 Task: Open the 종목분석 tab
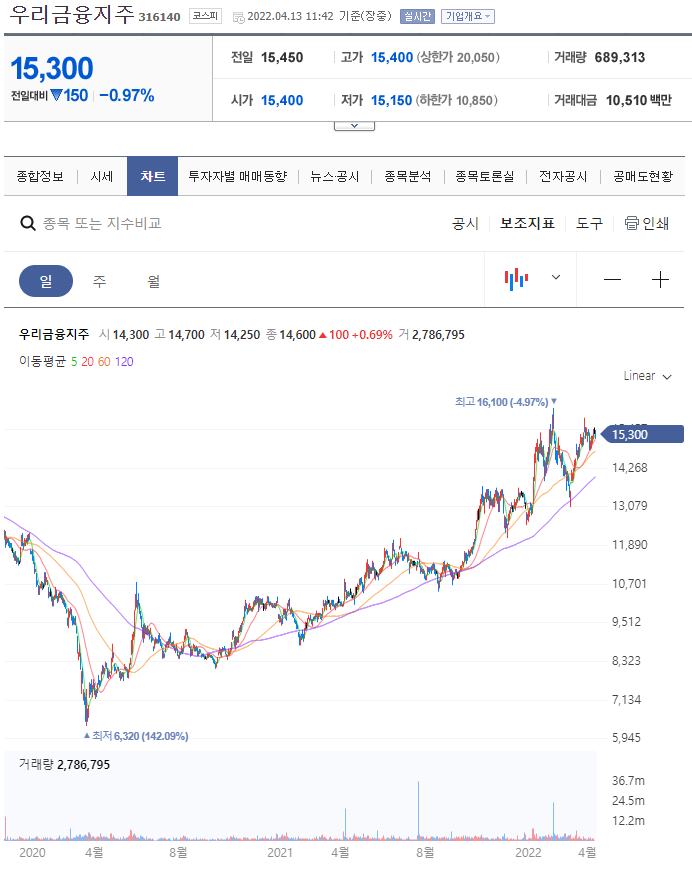(408, 176)
